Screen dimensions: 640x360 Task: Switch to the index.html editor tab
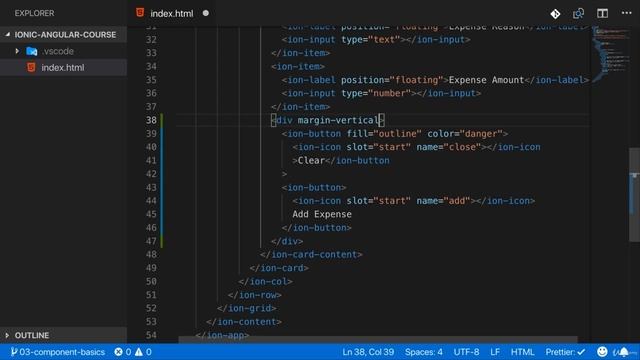click(171, 13)
